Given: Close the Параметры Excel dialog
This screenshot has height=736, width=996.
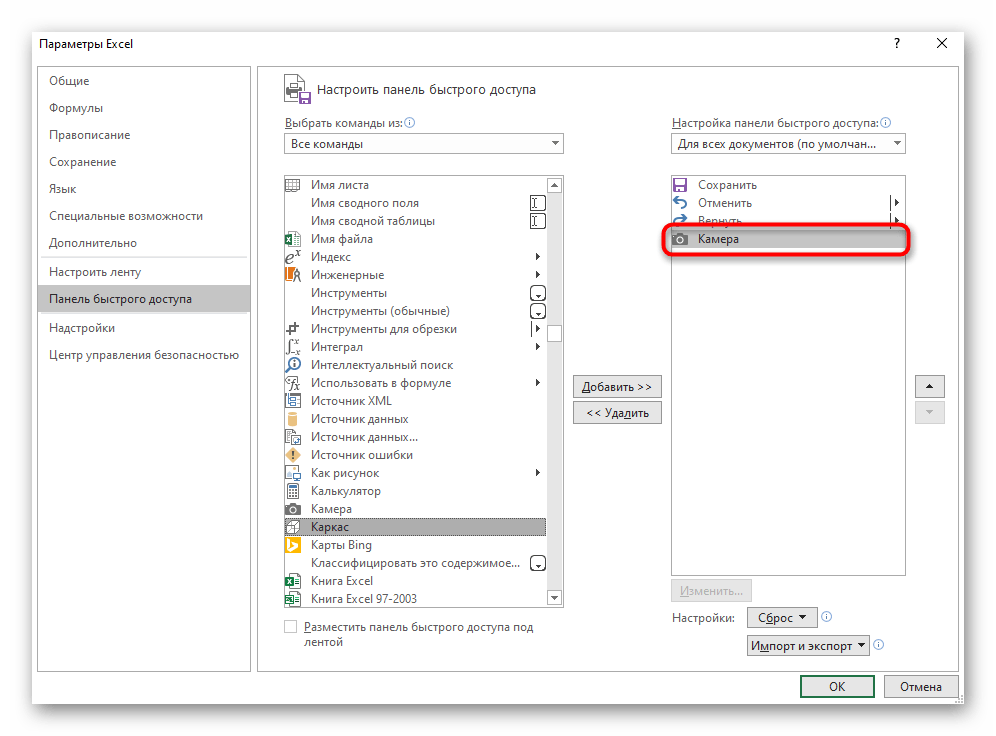Looking at the screenshot, I should pyautogui.click(x=942, y=43).
